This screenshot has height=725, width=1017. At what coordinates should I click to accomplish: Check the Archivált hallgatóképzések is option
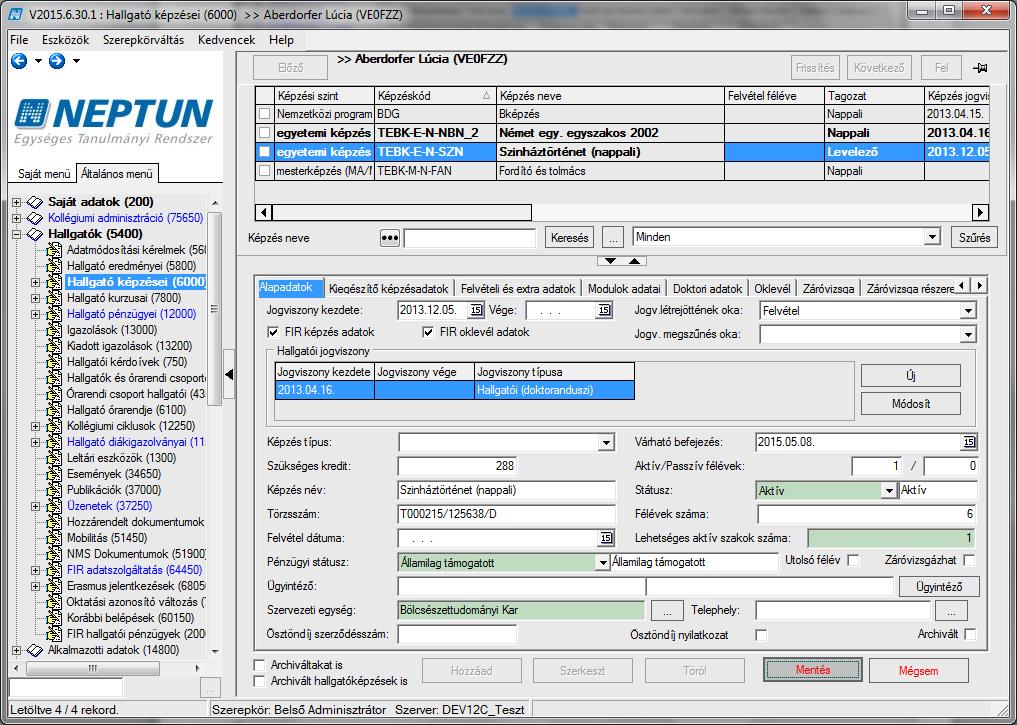pyautogui.click(x=259, y=681)
